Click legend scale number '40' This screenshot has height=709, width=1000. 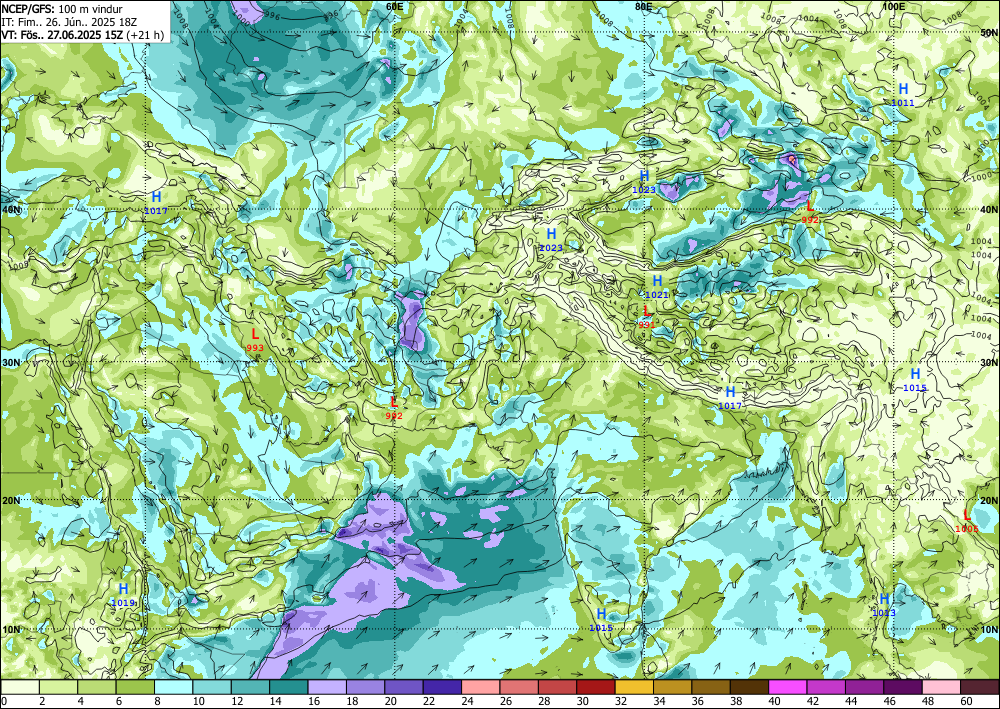point(774,702)
